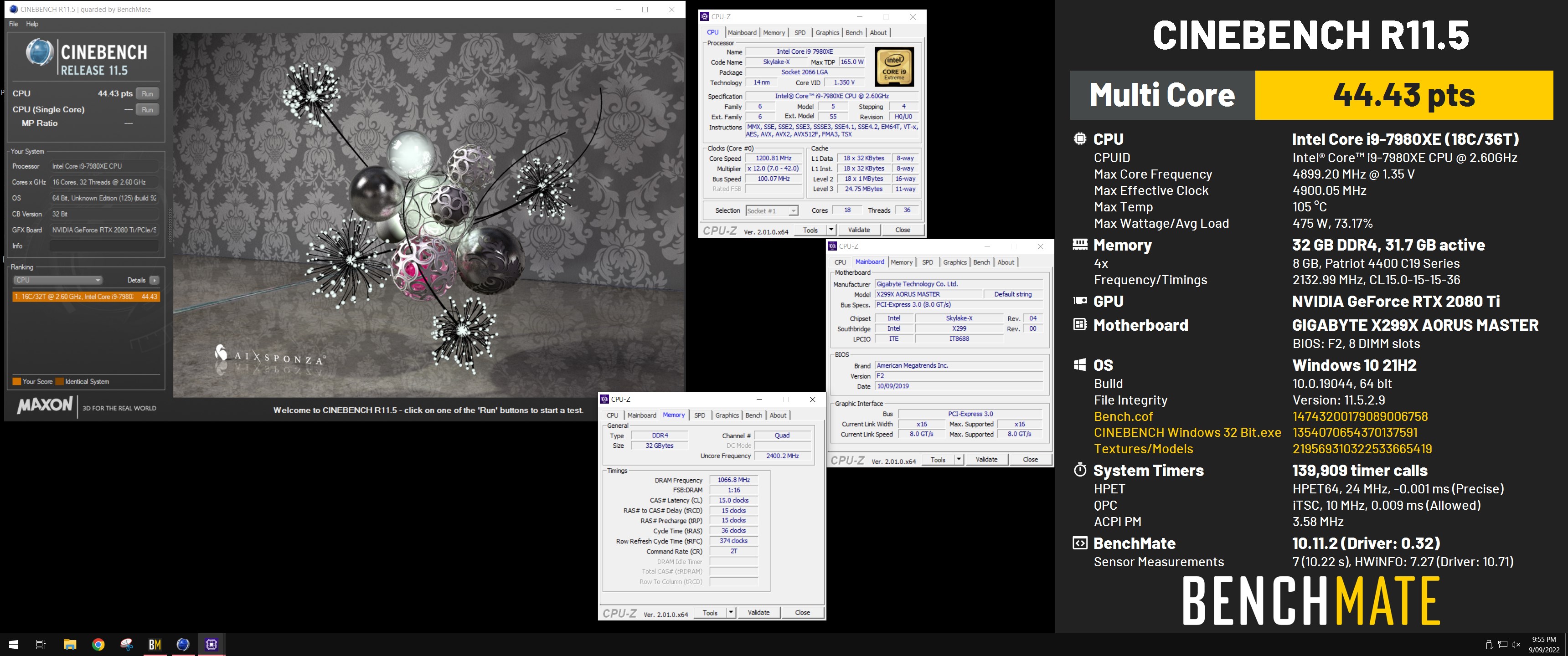Open About tab in CPU-Z CPU window

pos(878,33)
